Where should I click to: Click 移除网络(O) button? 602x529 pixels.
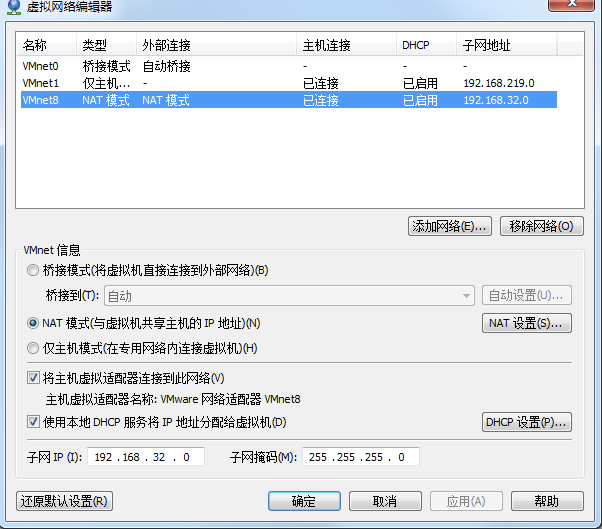[542, 226]
